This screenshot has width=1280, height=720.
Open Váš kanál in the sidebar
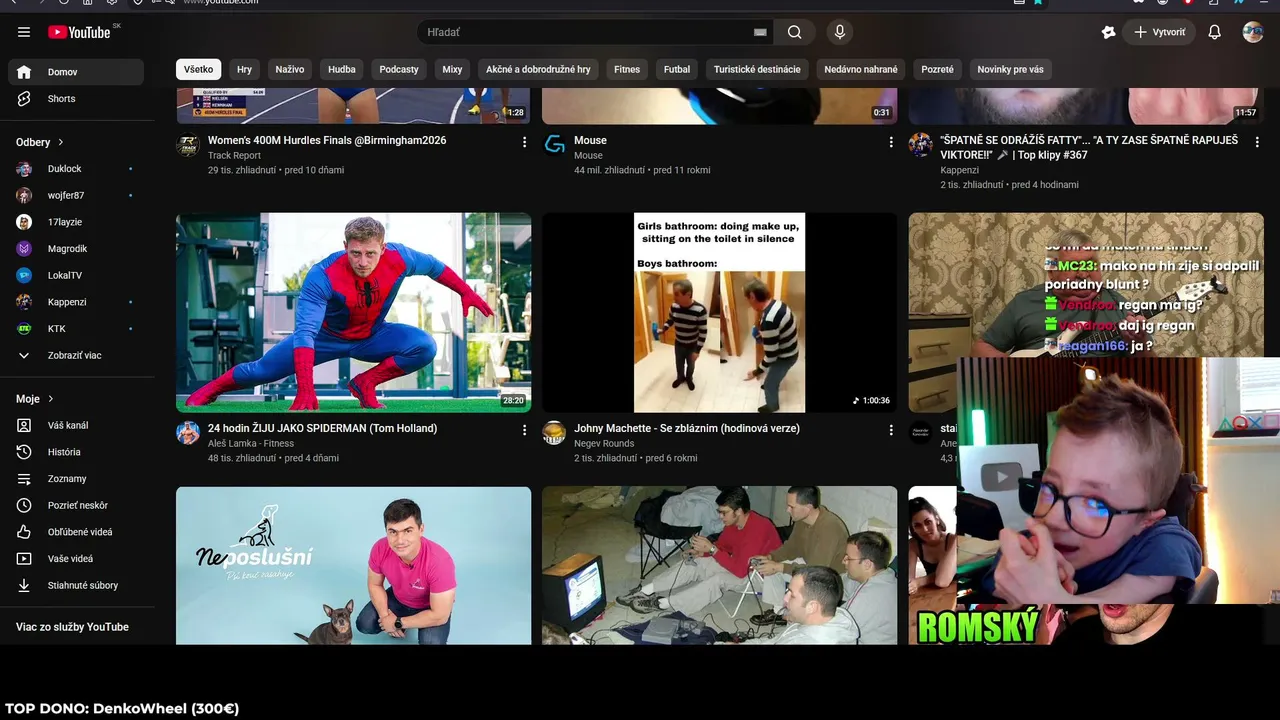(x=76, y=426)
